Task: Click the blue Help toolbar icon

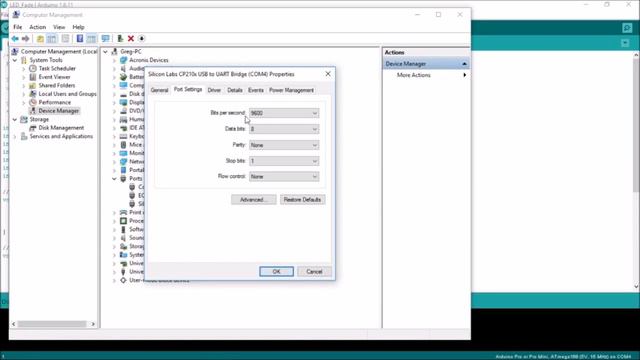Action: pyautogui.click(x=80, y=38)
